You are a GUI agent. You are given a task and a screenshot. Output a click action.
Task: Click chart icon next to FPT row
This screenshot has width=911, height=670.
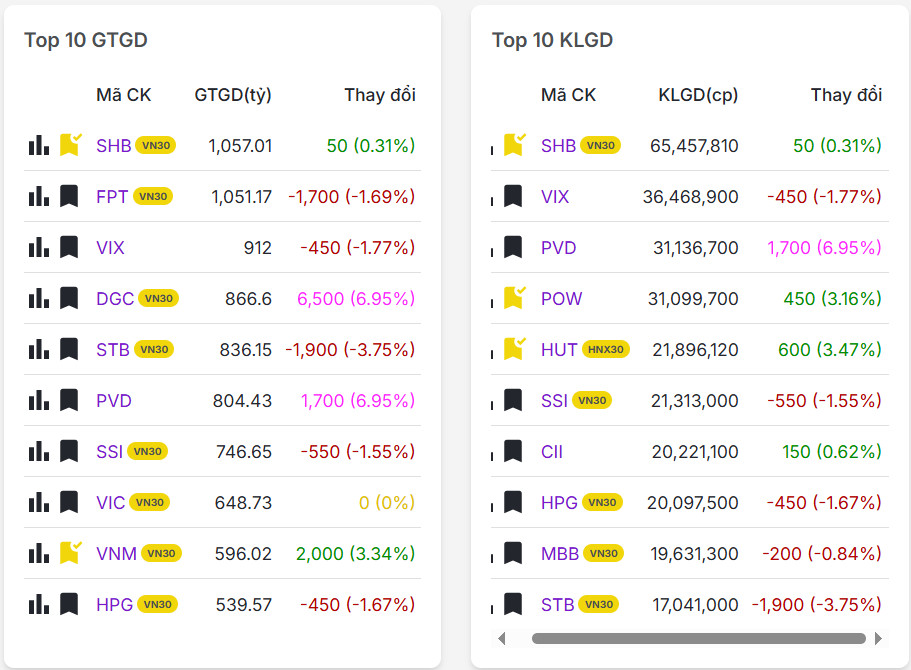pos(38,197)
